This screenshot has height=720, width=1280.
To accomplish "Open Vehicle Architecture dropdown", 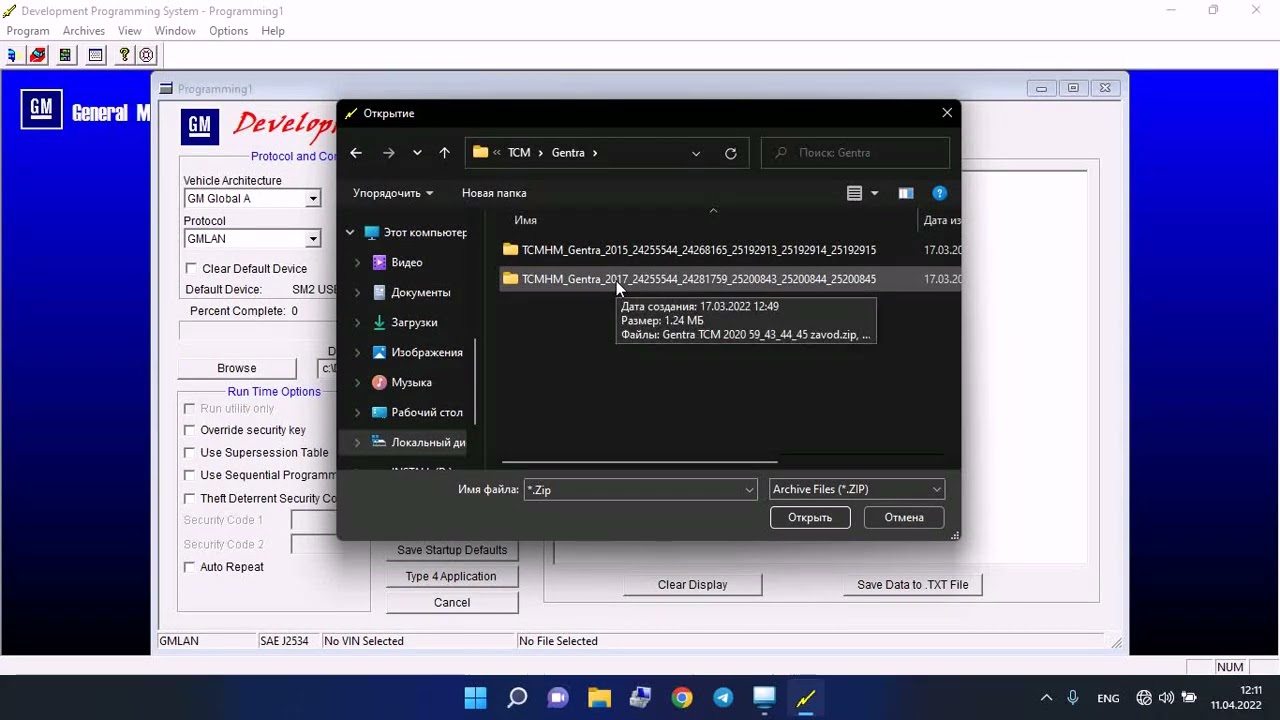I will coord(312,199).
